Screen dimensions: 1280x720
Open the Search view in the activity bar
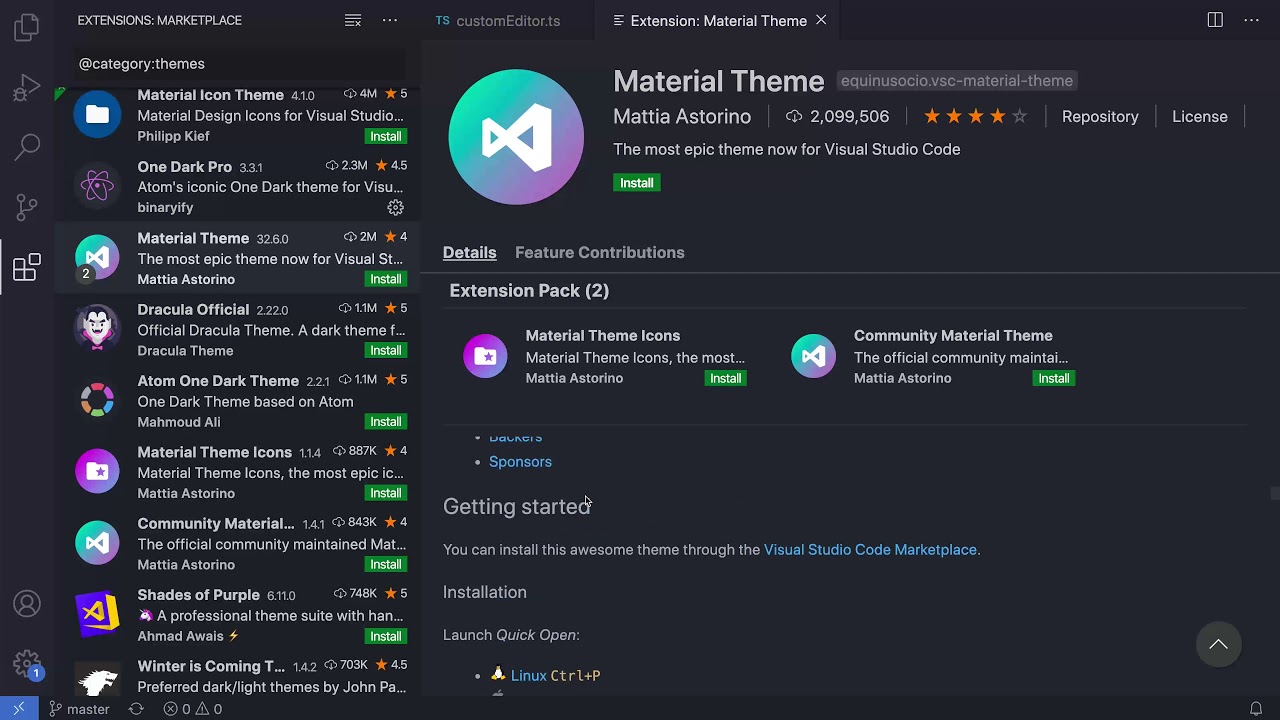click(x=27, y=147)
